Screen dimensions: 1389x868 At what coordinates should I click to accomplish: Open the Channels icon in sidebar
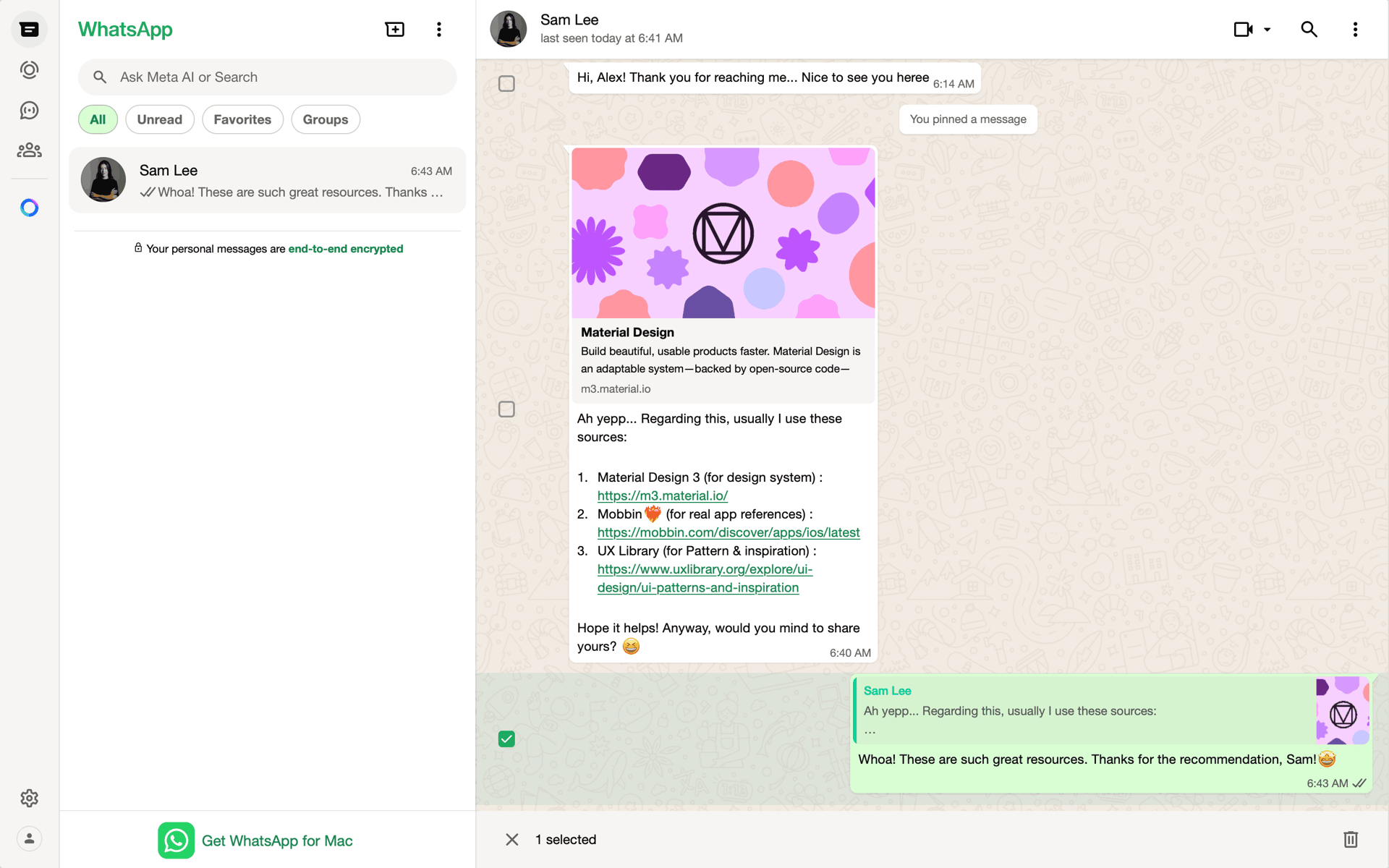(29, 110)
